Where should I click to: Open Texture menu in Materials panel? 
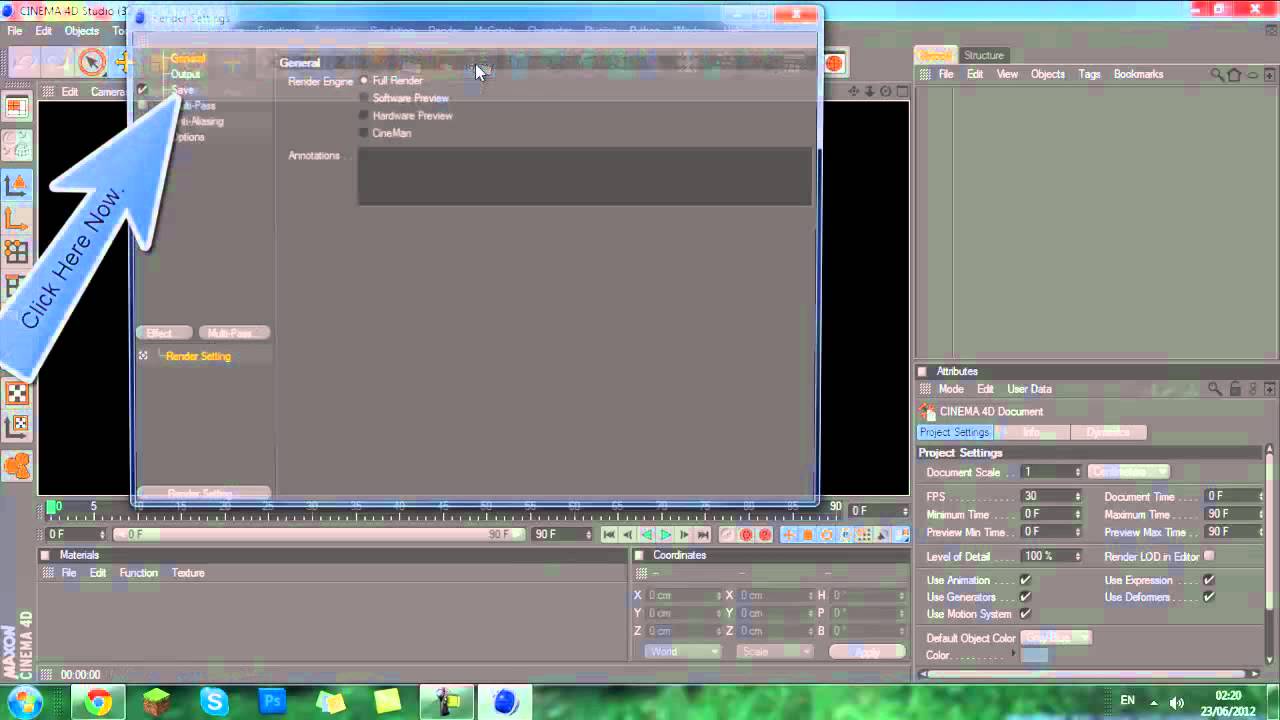(x=188, y=573)
